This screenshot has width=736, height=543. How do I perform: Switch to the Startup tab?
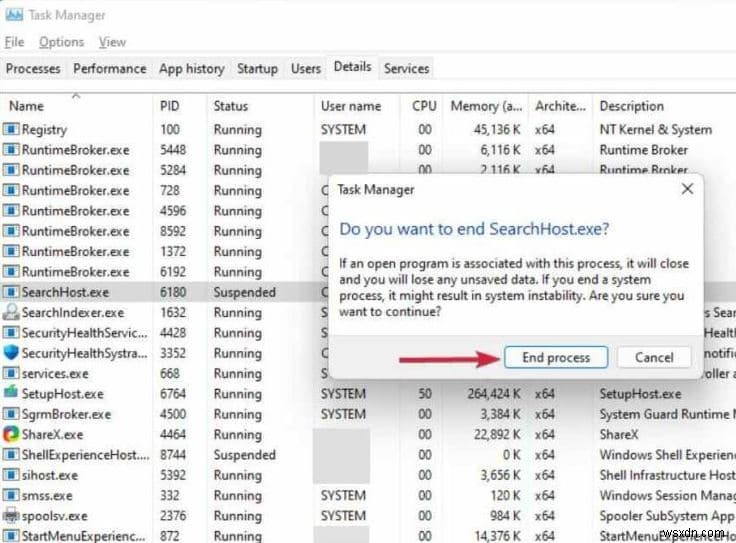[x=257, y=69]
